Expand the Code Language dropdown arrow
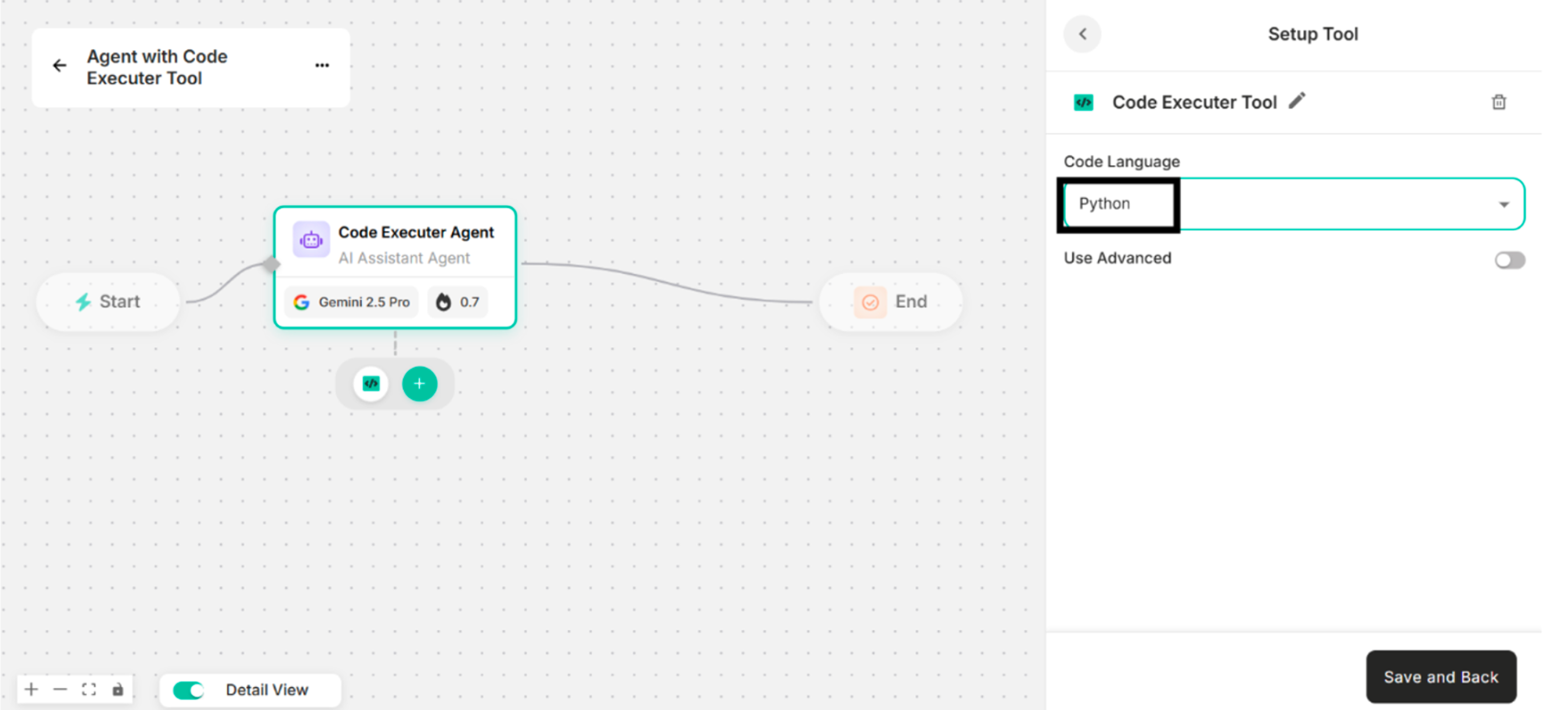Viewport: 1568px width, 710px height. [x=1503, y=205]
